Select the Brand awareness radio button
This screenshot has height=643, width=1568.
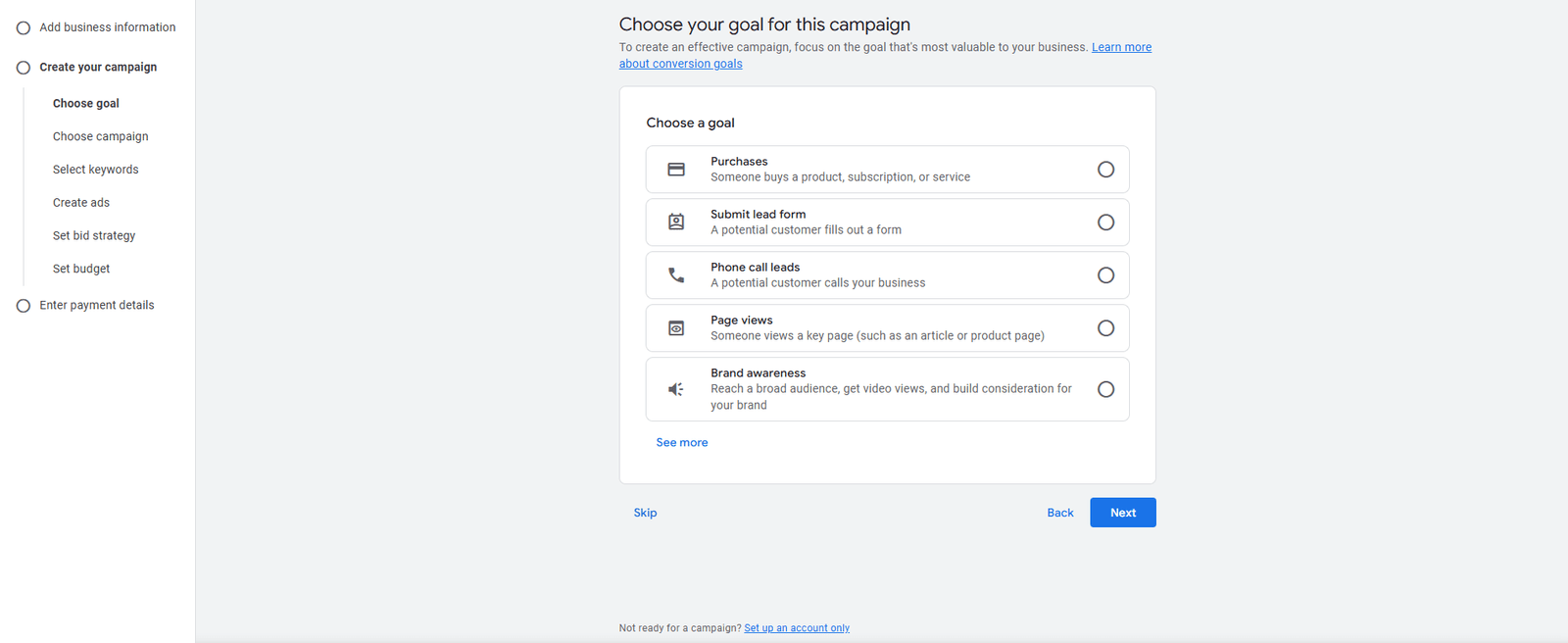[x=1105, y=389]
